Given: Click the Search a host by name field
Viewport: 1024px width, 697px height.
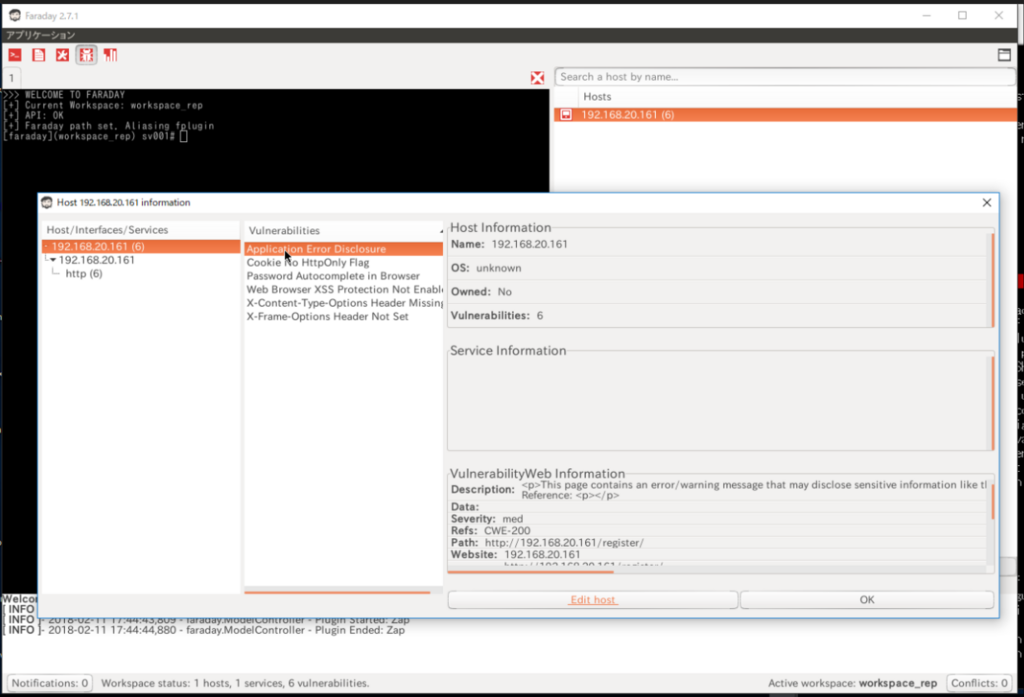Looking at the screenshot, I should (x=784, y=76).
